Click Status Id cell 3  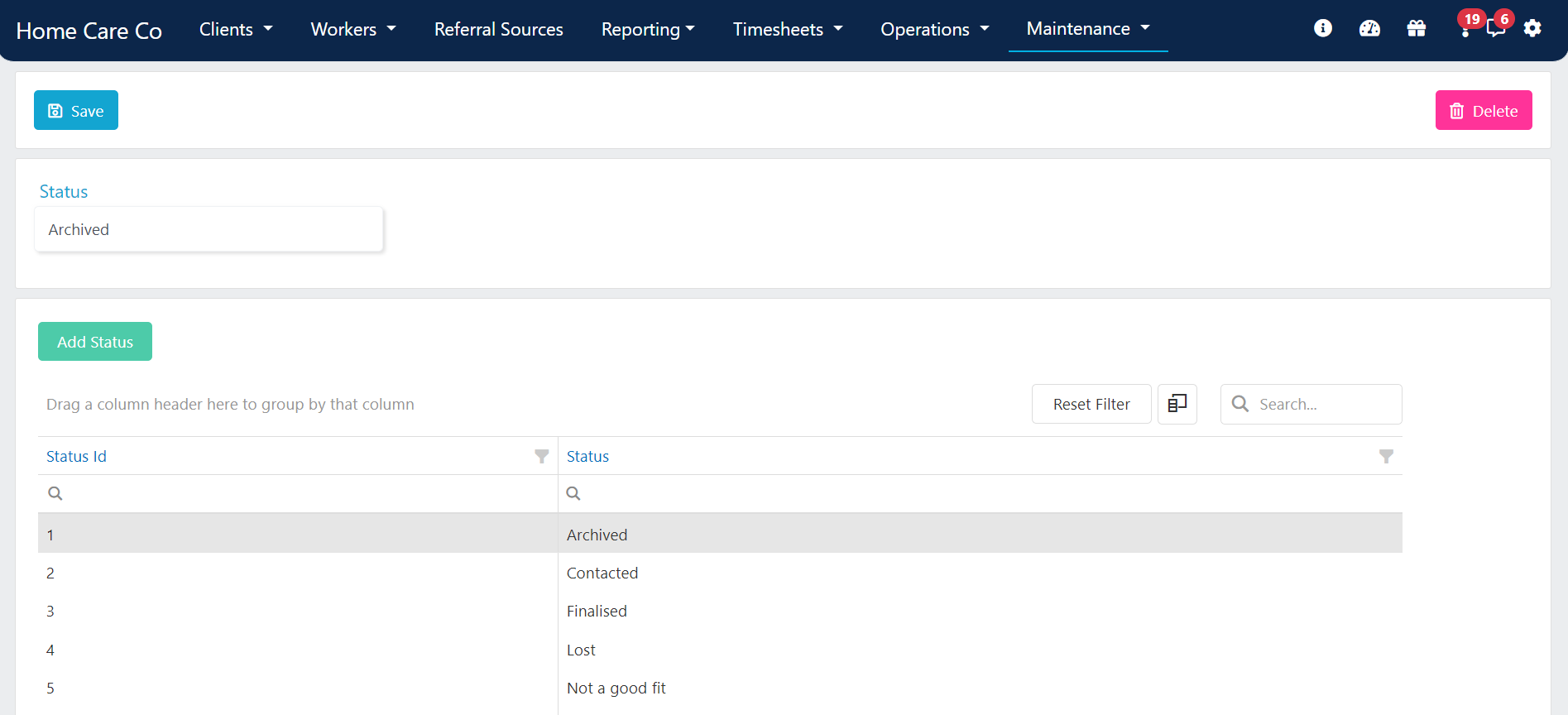coord(298,611)
